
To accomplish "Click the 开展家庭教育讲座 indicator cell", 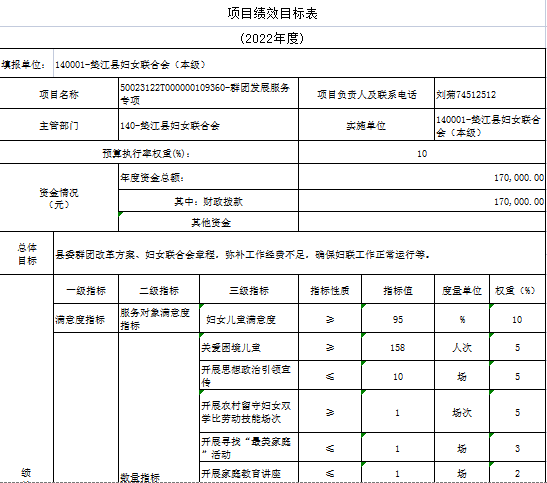I will (249, 473).
